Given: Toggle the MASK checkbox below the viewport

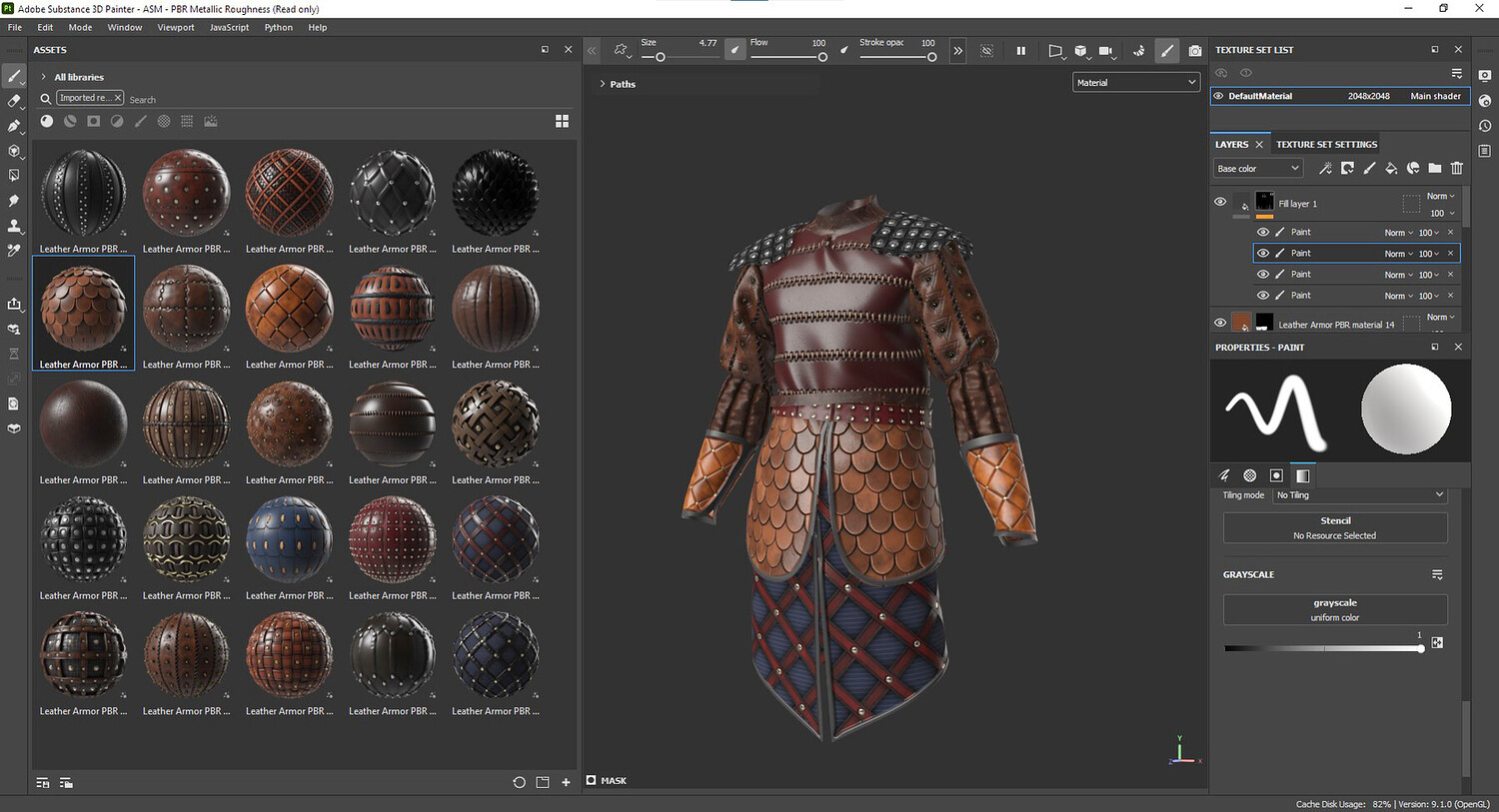Looking at the screenshot, I should (x=592, y=780).
